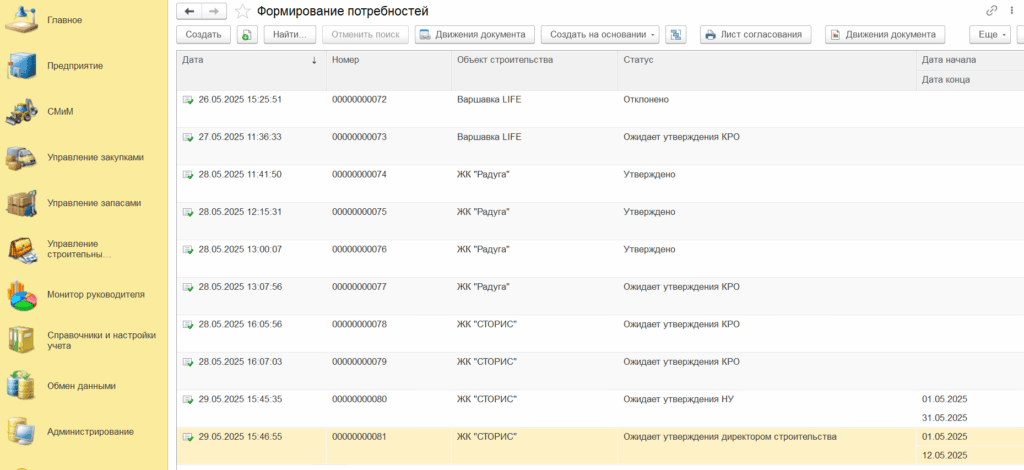This screenshot has height=470, width=1024.
Task: Click ЖК "Радуга" in row 00000000074
Action: (x=483, y=175)
